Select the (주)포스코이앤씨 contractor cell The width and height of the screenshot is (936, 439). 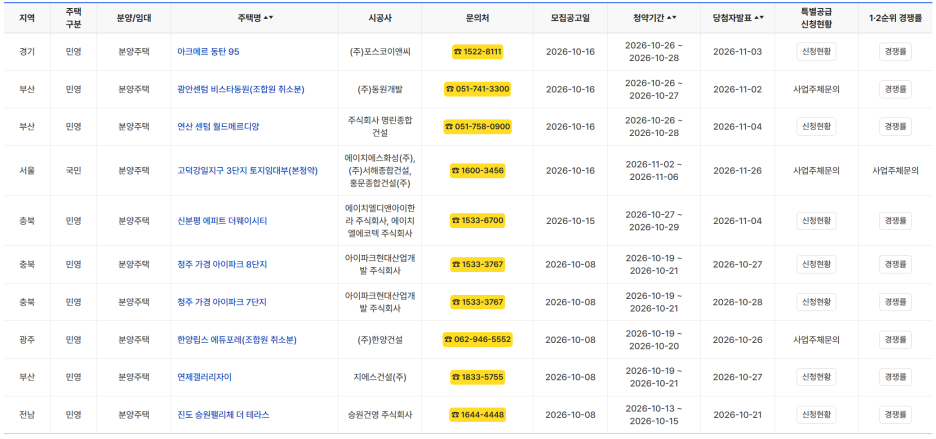click(380, 52)
